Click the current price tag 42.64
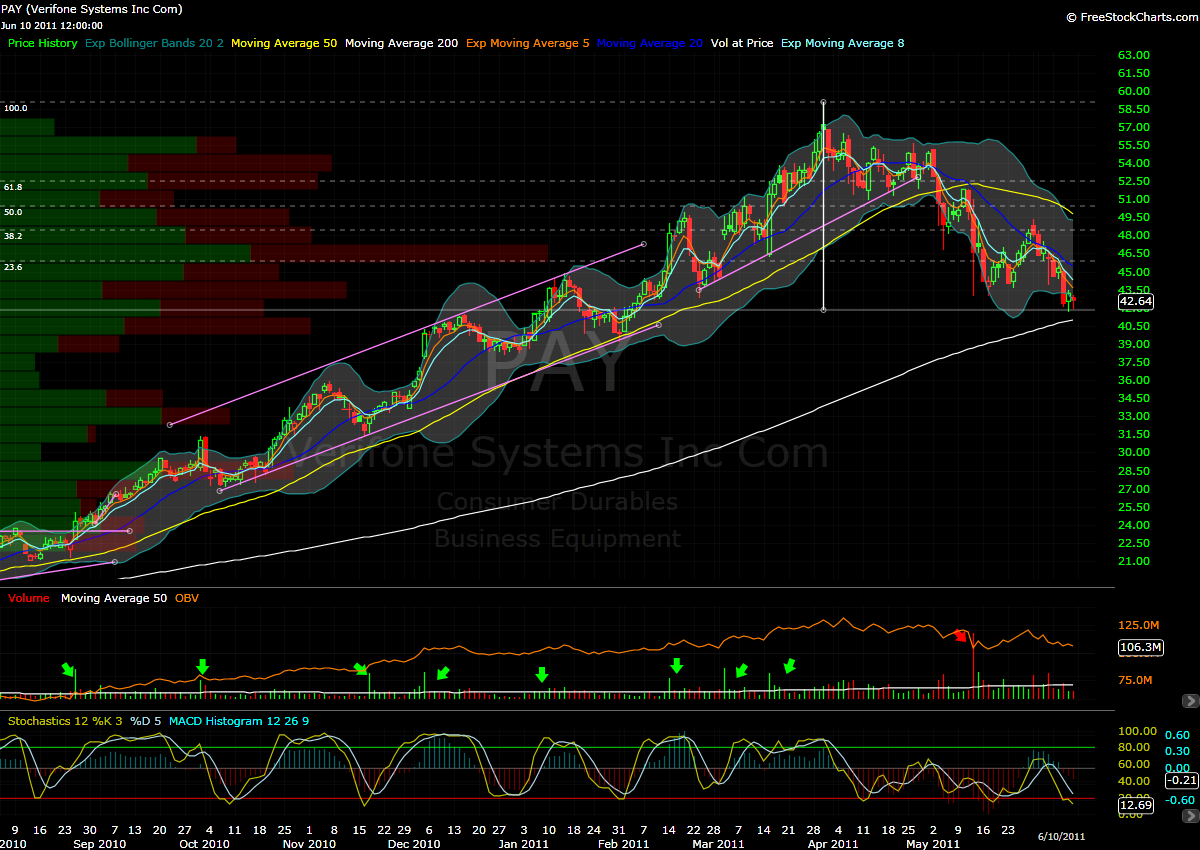Screen dimensions: 1200x850 pyautogui.click(x=1136, y=301)
